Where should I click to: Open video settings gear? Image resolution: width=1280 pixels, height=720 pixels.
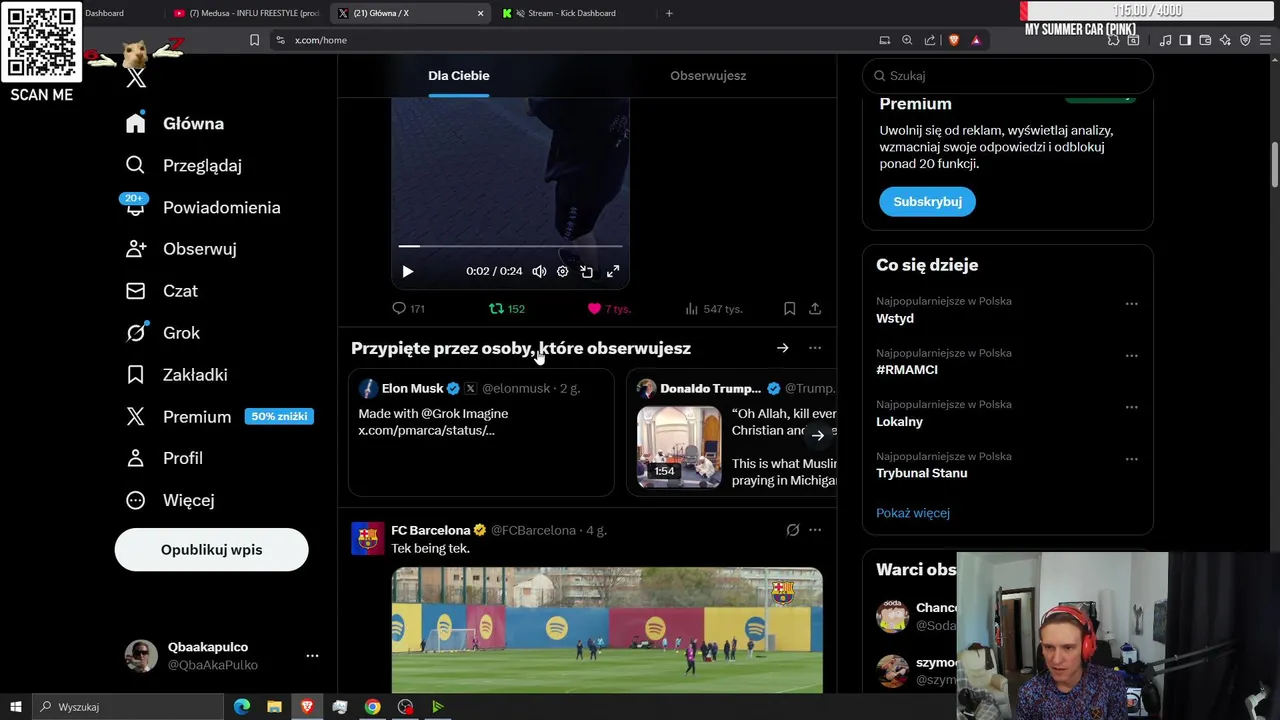(563, 271)
